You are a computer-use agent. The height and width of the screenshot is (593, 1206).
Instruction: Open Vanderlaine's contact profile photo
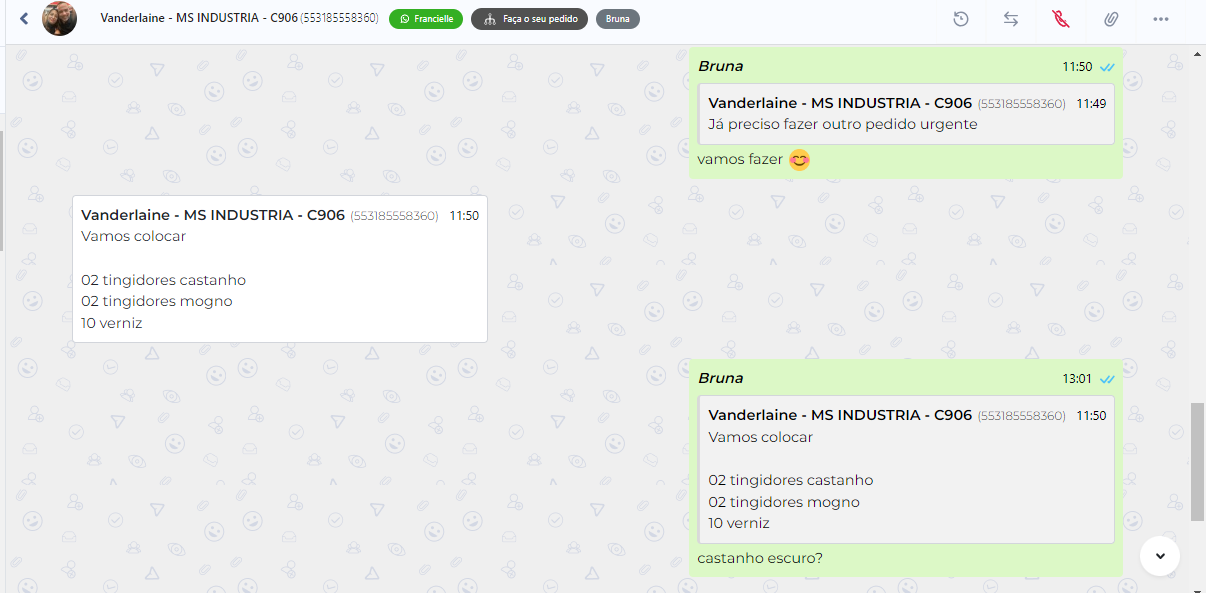(x=59, y=19)
